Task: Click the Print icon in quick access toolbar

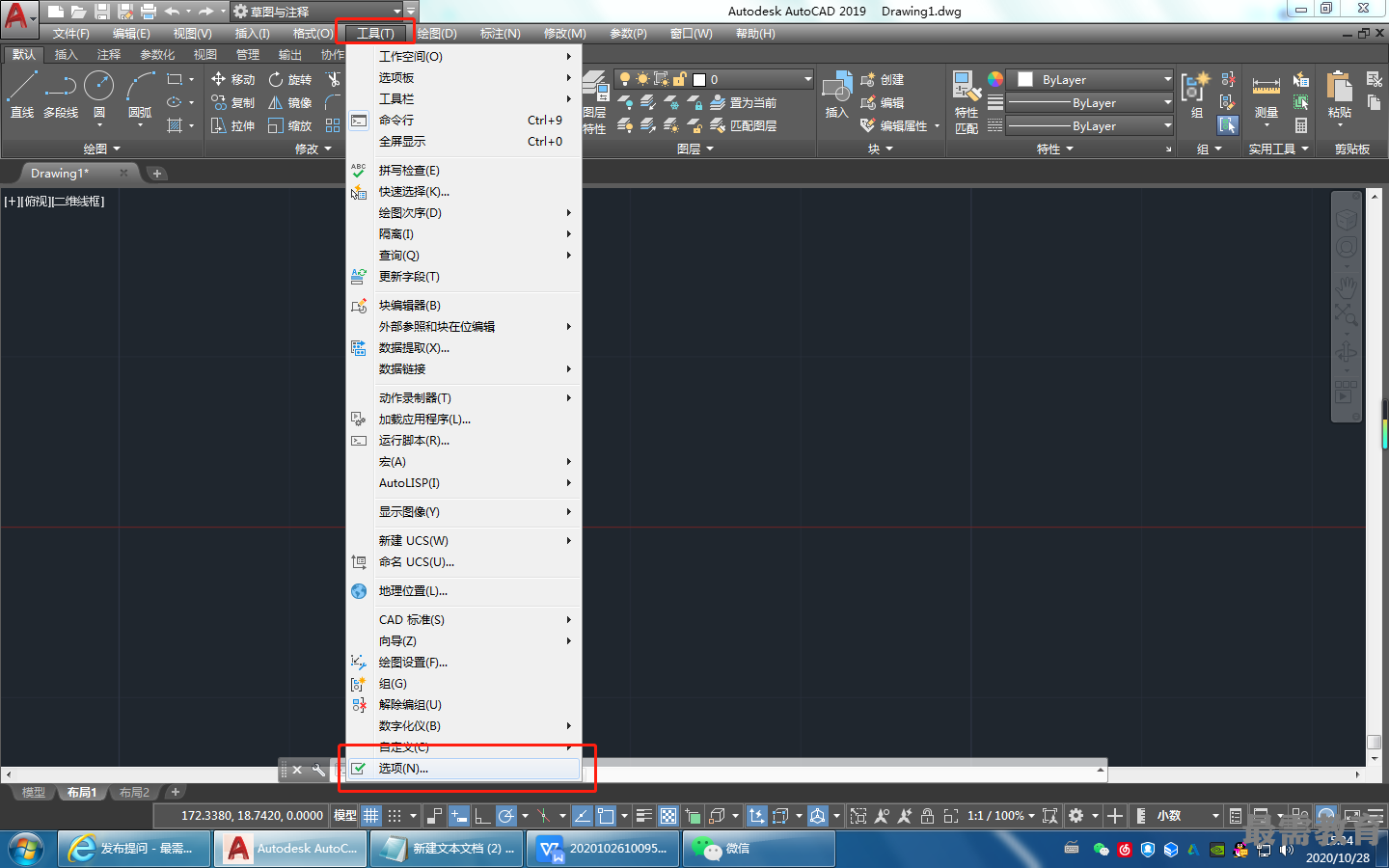Action: click(149, 12)
